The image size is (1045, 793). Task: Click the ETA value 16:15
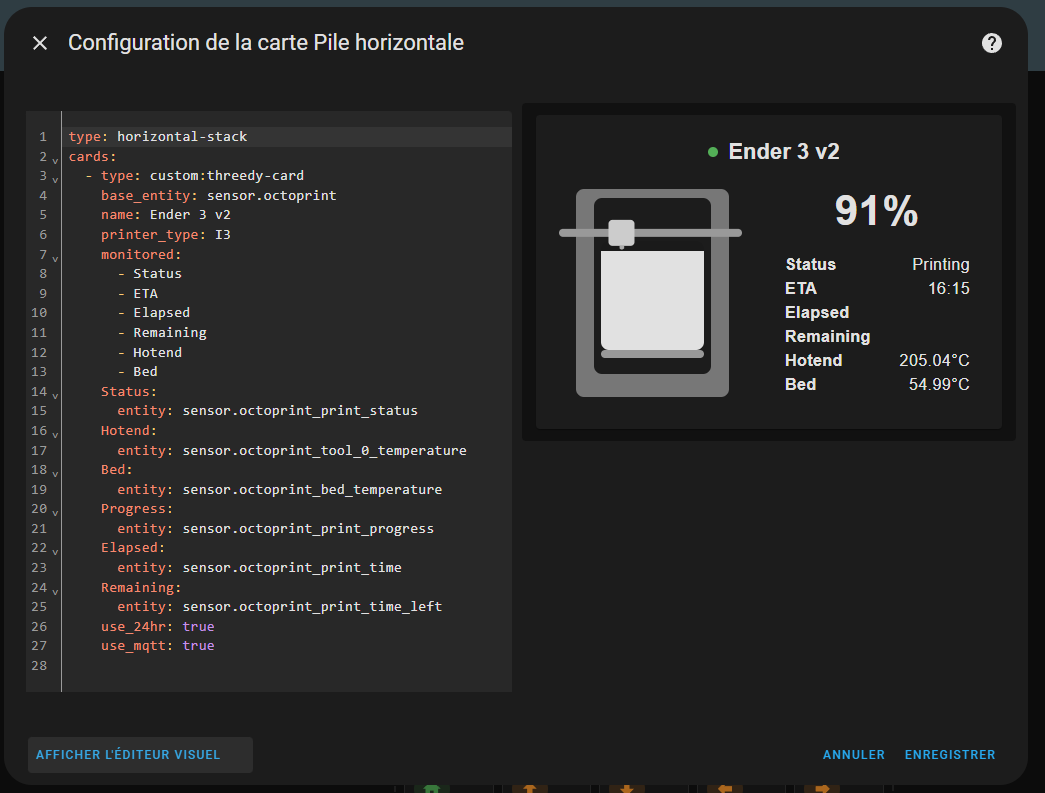click(x=949, y=289)
